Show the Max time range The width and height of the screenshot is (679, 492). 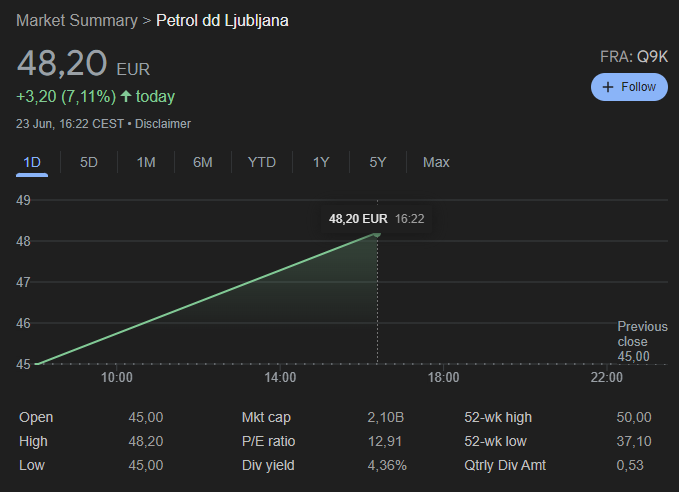tap(436, 162)
